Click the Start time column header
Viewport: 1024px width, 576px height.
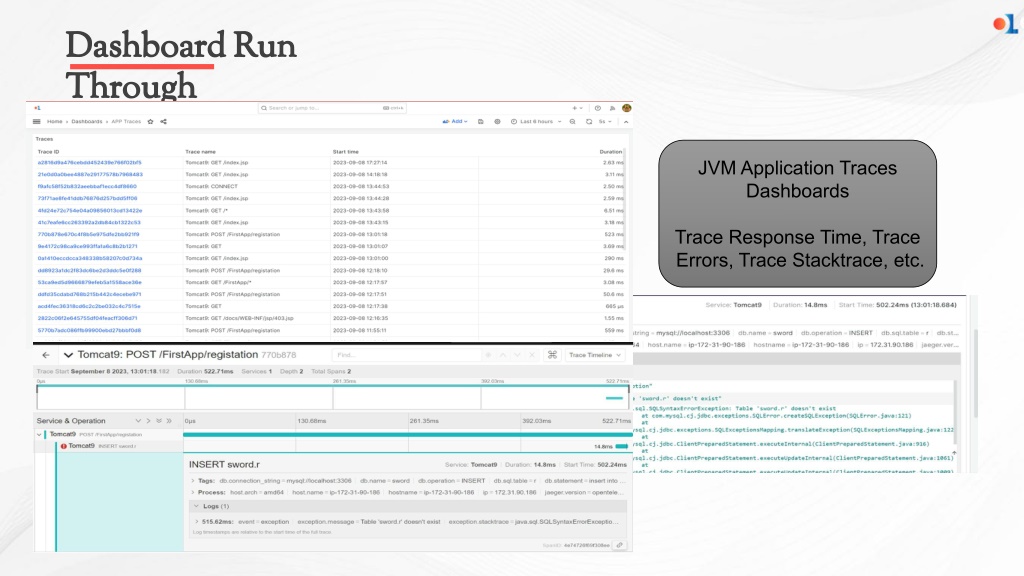345,152
